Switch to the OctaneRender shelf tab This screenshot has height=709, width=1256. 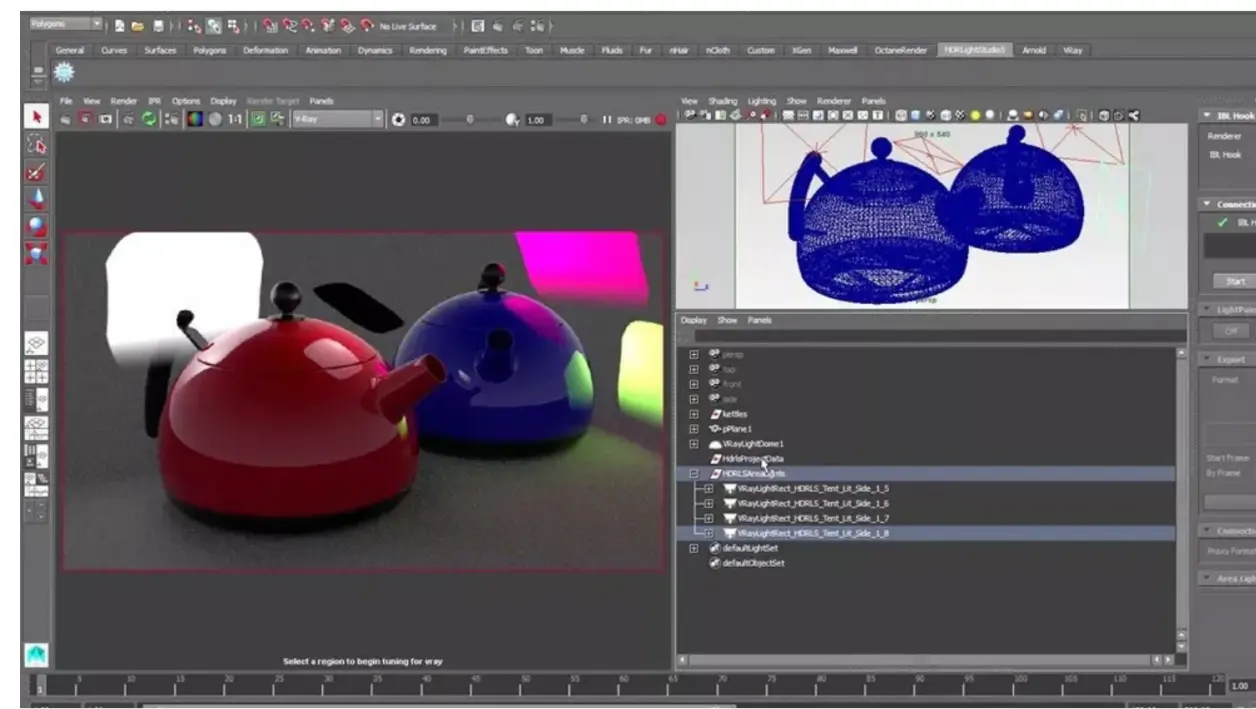(902, 50)
